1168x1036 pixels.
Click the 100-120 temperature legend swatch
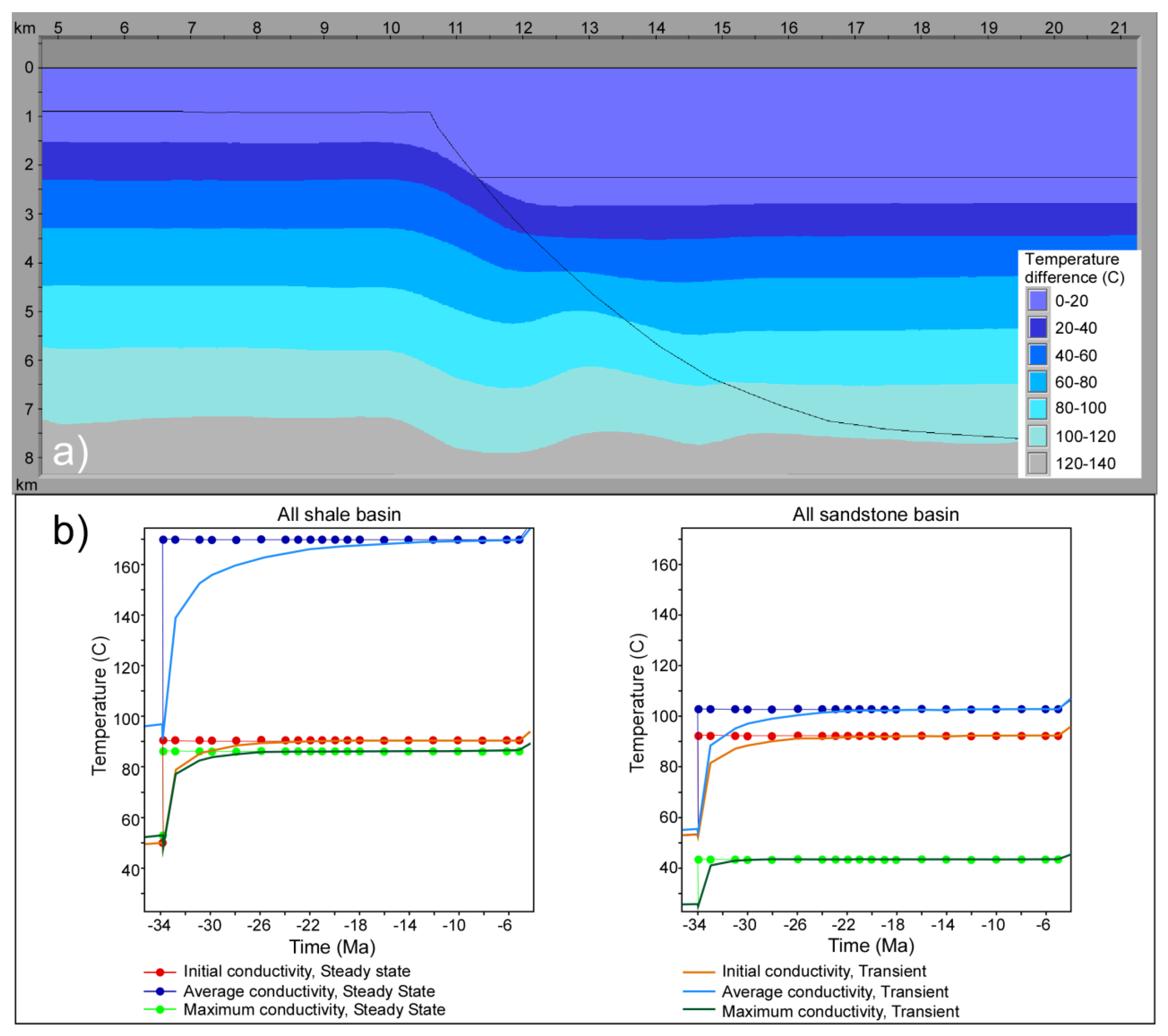(x=1038, y=436)
